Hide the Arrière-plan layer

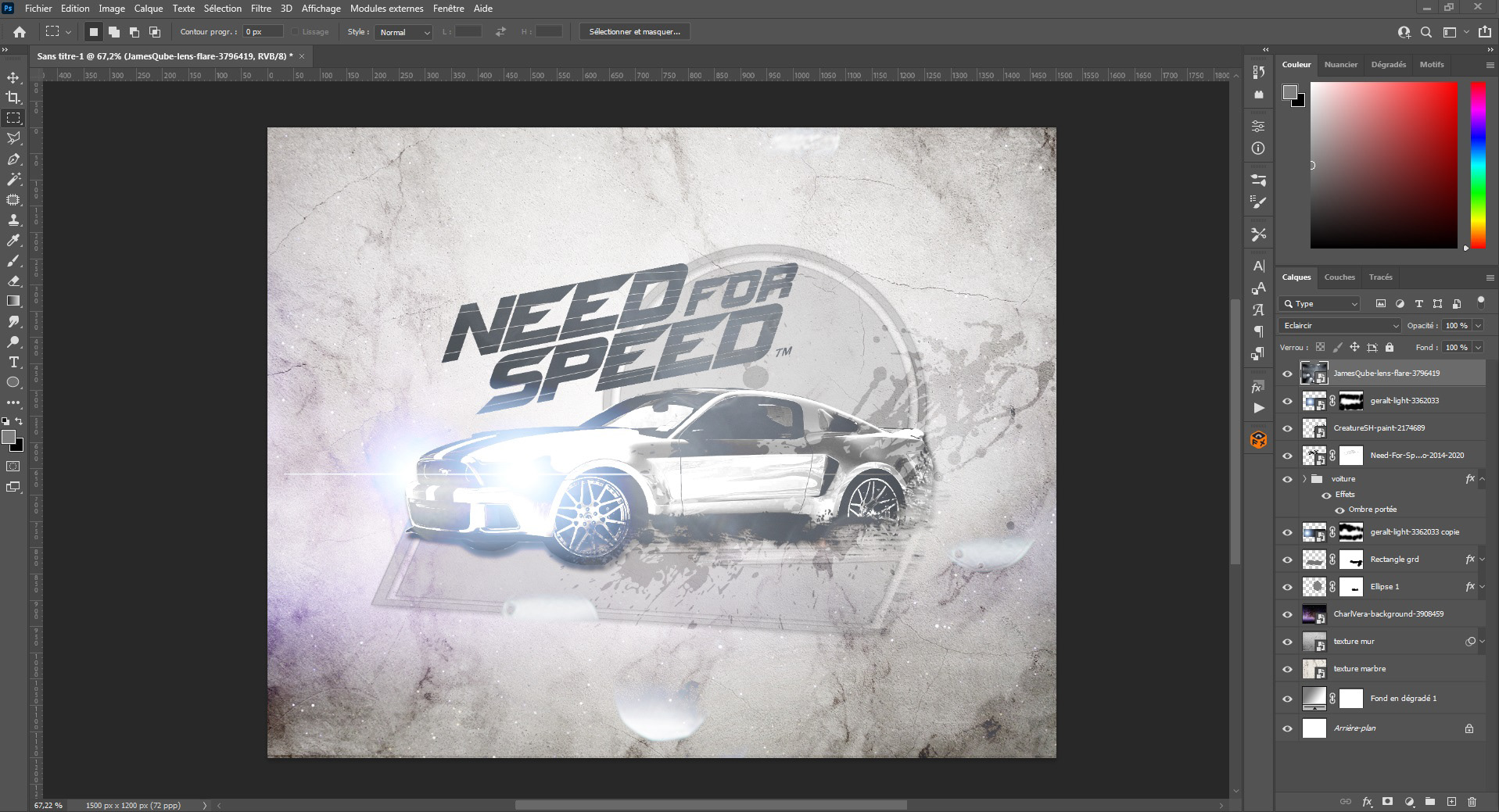(1287, 728)
